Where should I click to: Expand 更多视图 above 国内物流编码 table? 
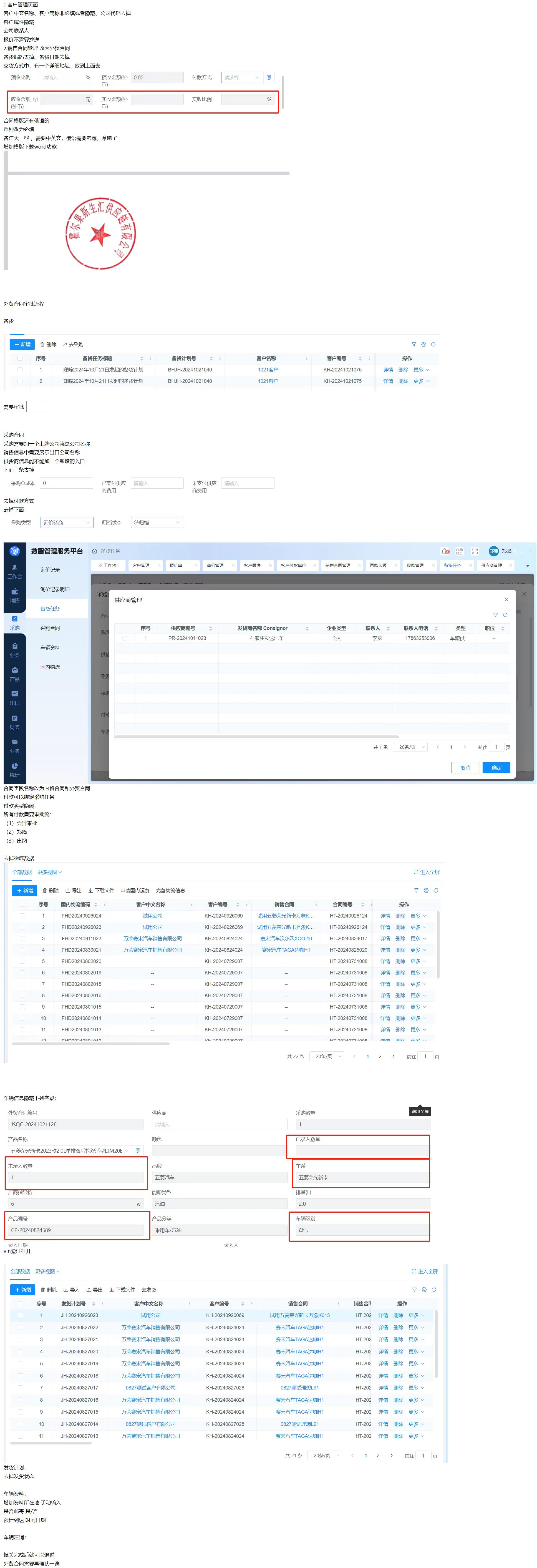(49, 872)
